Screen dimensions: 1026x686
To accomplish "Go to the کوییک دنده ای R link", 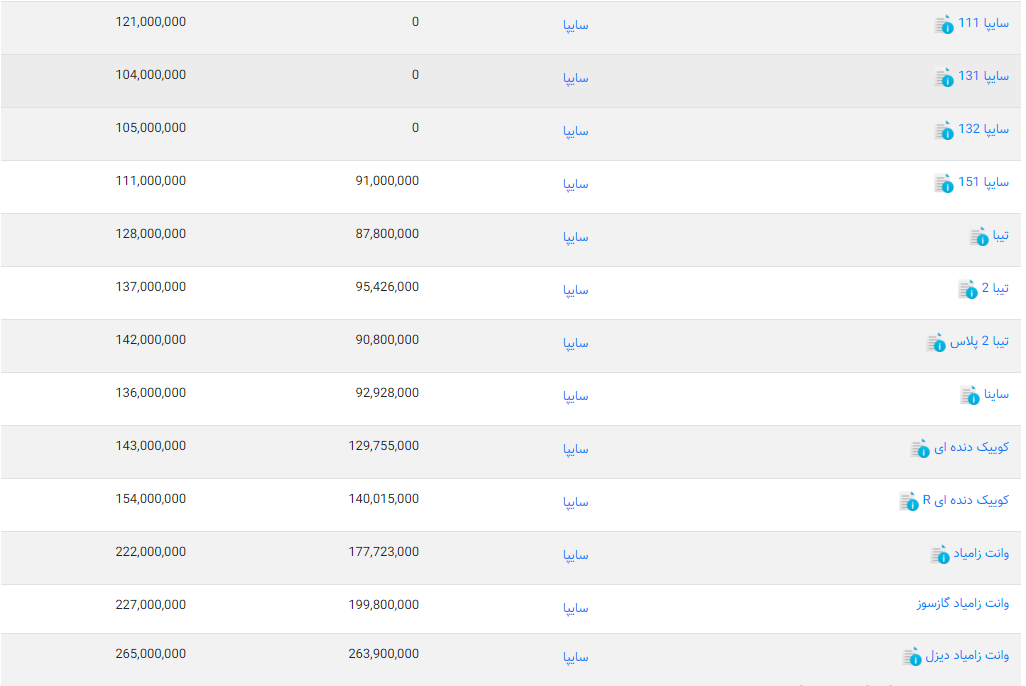I will (x=966, y=500).
